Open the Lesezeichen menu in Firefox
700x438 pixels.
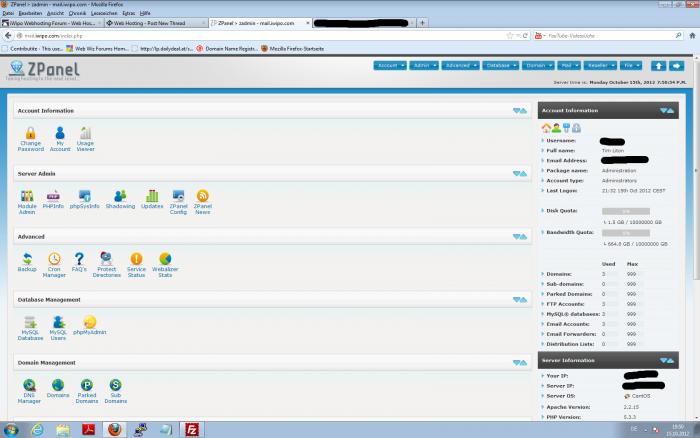point(104,13)
